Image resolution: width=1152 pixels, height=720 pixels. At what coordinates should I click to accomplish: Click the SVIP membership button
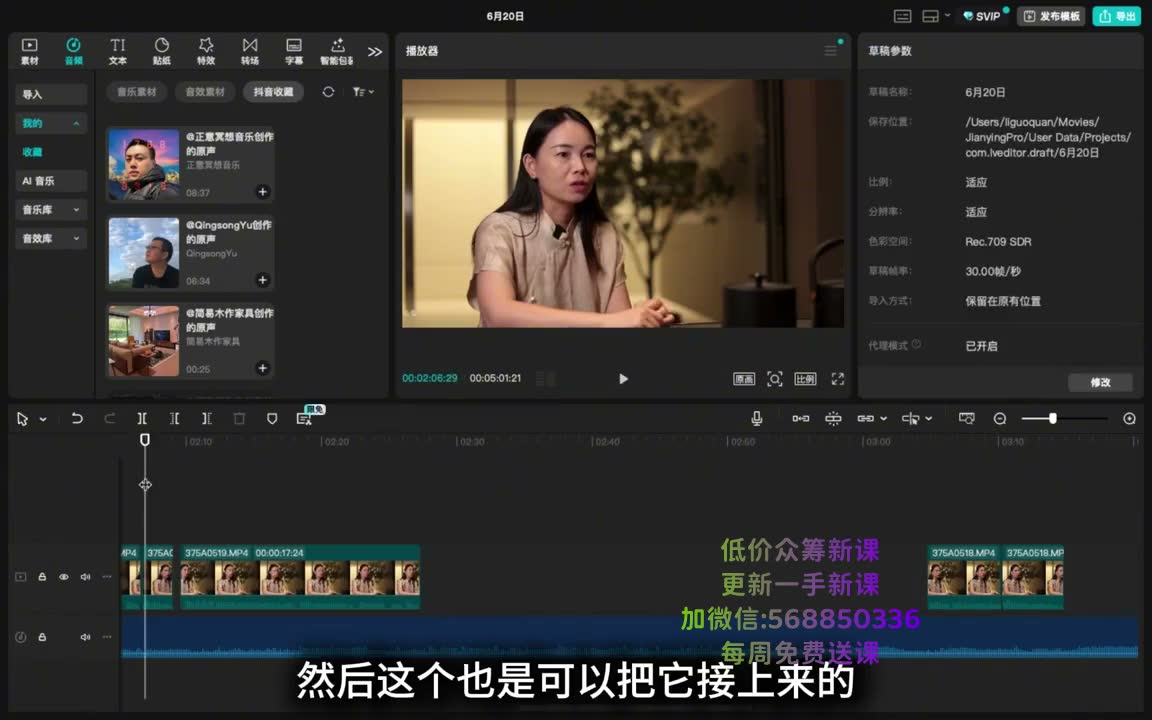click(982, 16)
